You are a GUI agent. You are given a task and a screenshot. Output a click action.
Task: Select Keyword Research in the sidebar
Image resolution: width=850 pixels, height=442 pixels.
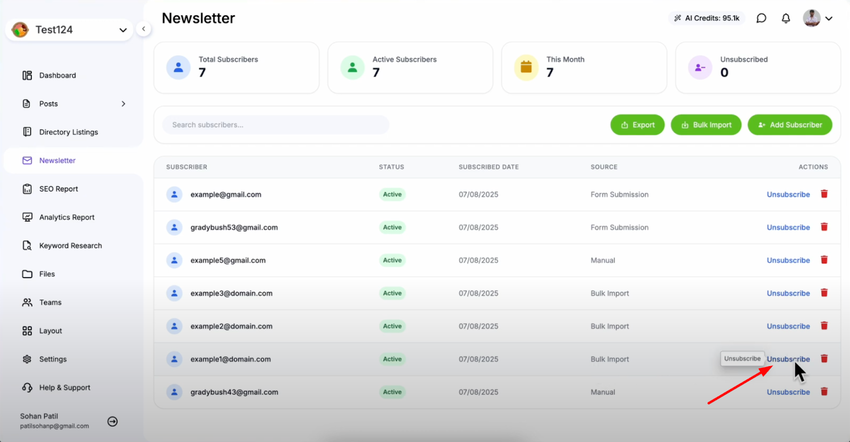click(70, 246)
